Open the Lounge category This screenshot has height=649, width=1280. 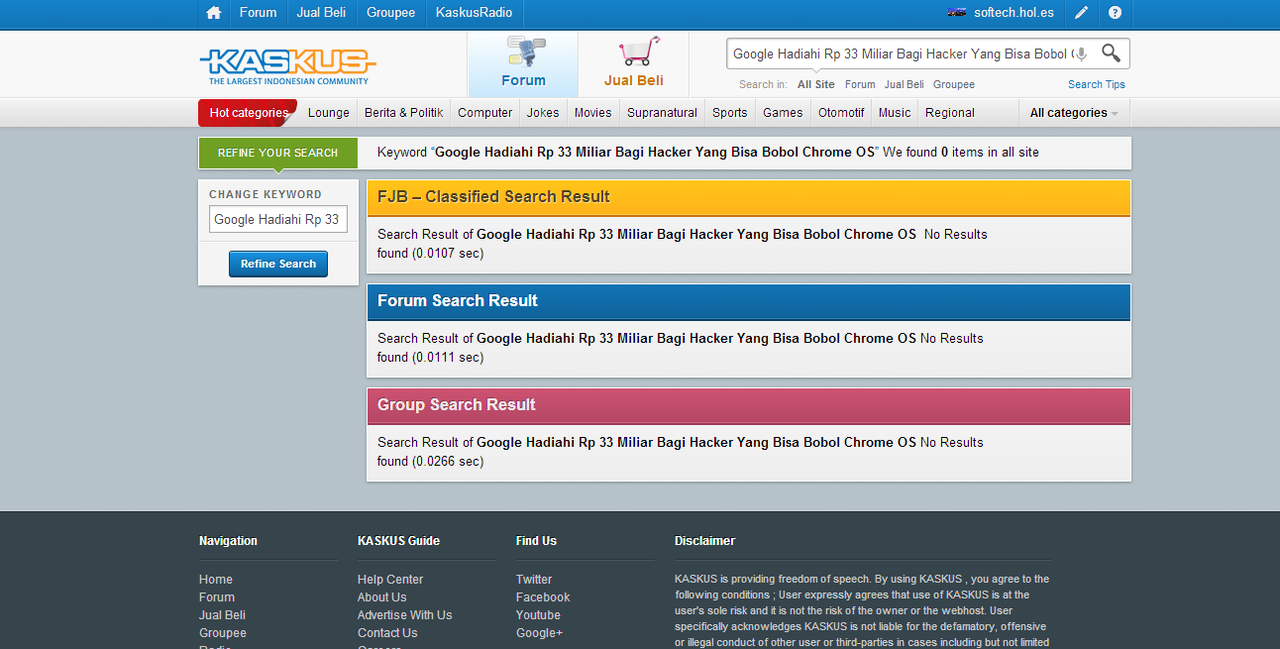click(329, 113)
